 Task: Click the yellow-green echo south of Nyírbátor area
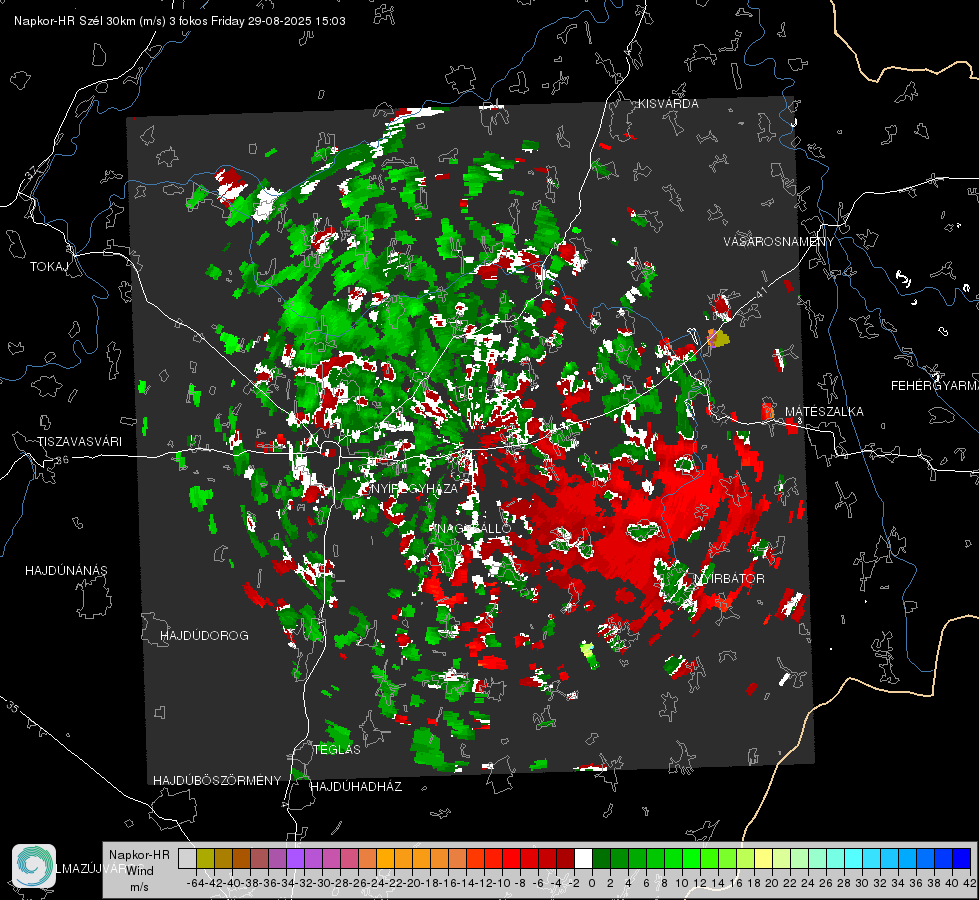(588, 654)
